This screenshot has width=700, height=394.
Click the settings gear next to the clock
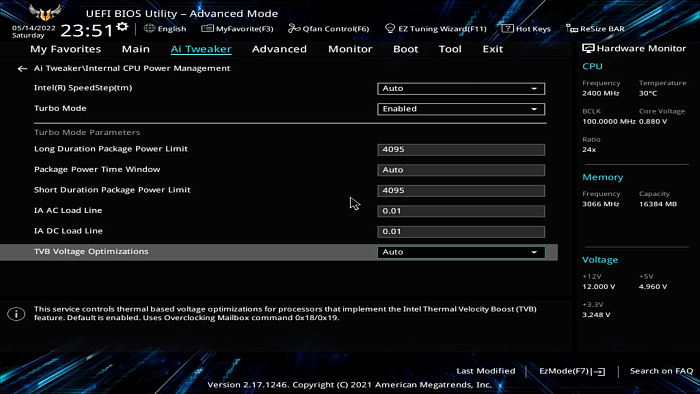[122, 27]
